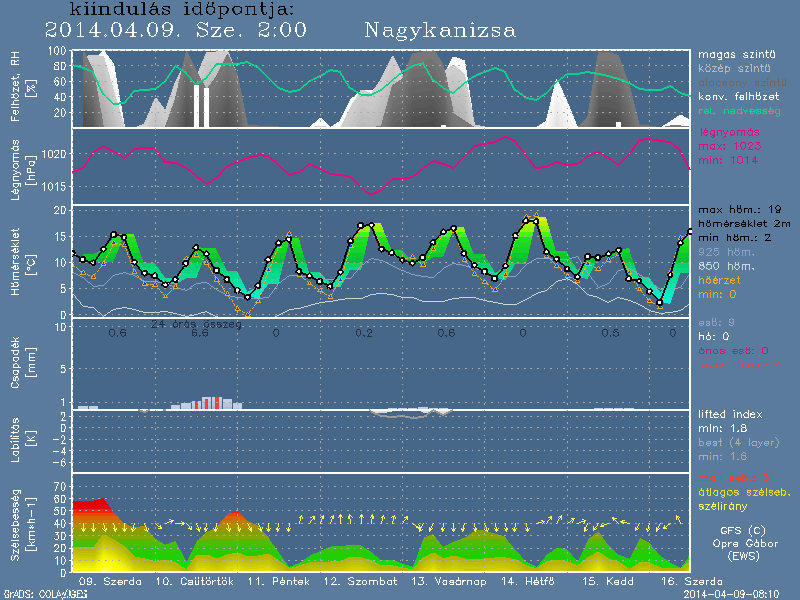This screenshot has width=800, height=600.
Task: Select the yellow 'szélirány' legend label
Action: click(725, 506)
